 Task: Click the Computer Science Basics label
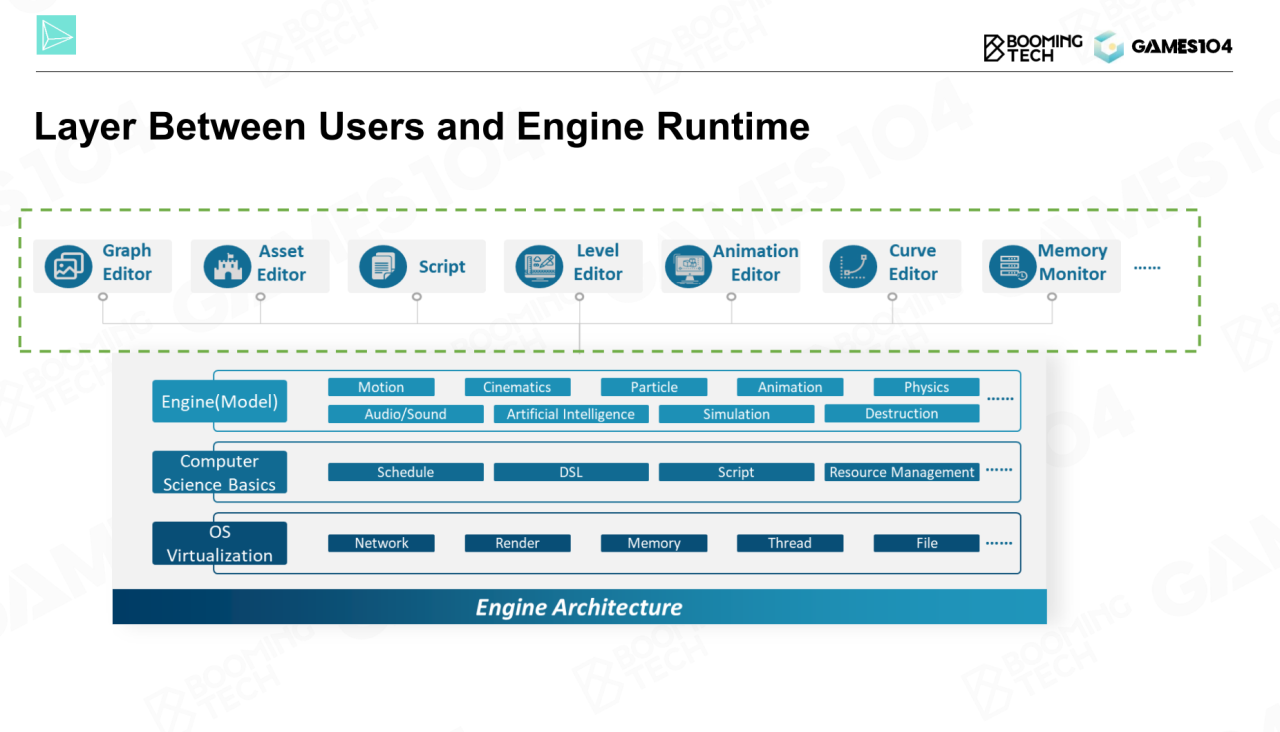[x=219, y=473]
